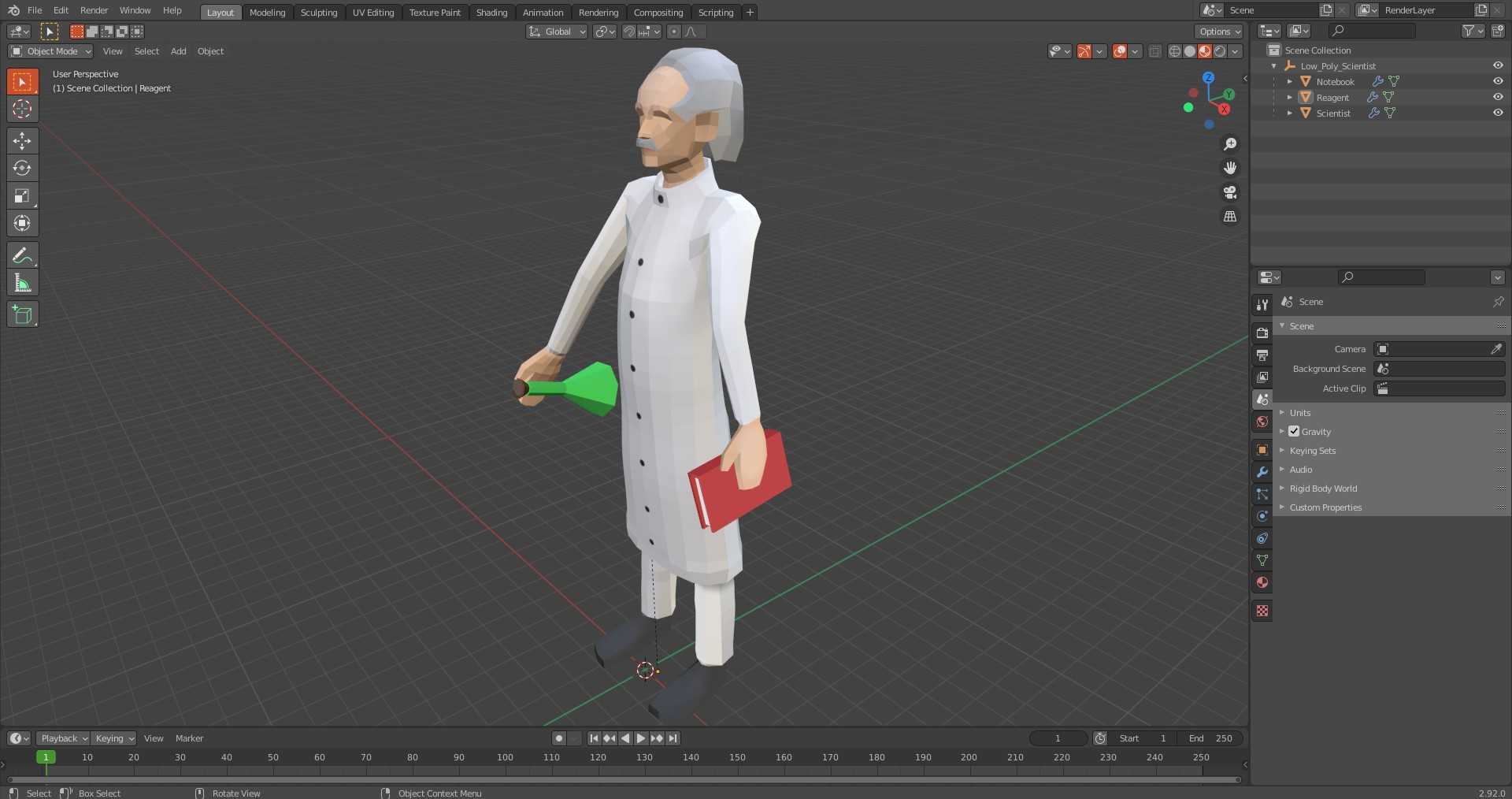Open Tool properties tab

[x=1262, y=305]
